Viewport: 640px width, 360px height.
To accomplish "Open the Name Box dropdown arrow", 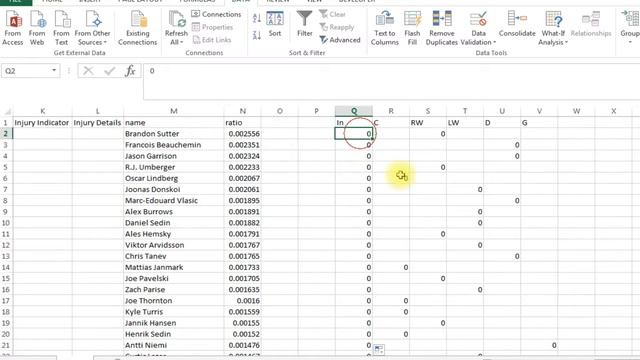I will (x=54, y=71).
